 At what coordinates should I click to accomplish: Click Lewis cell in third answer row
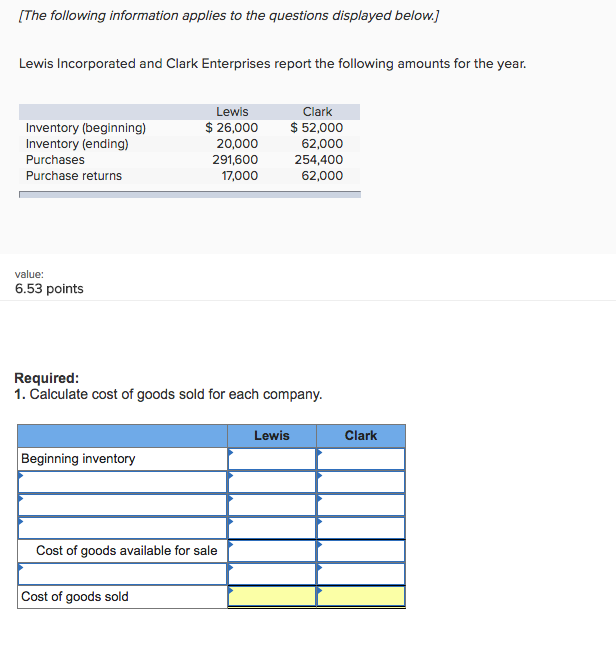pos(272,505)
